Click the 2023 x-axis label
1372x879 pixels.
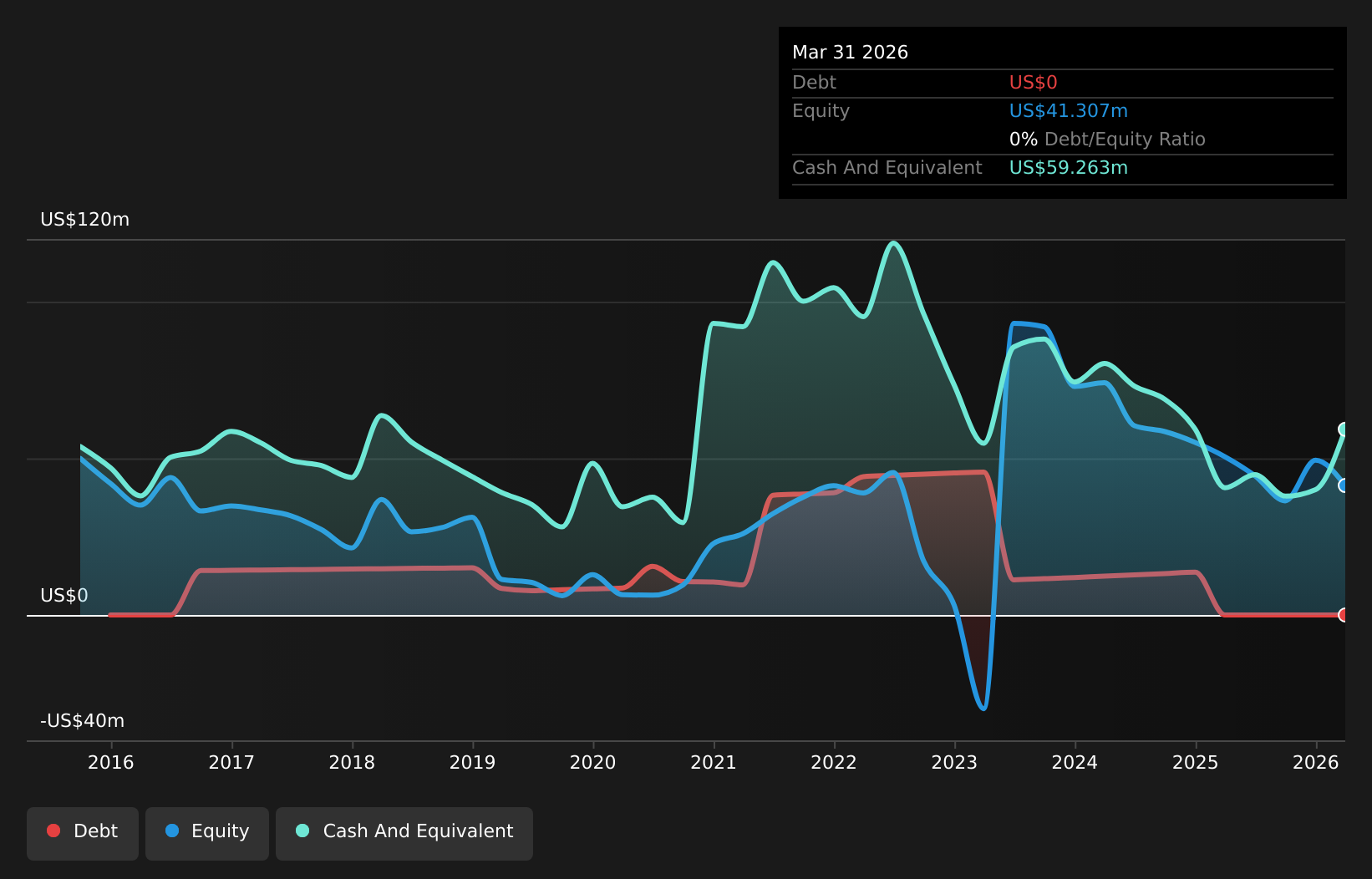pyautogui.click(x=954, y=762)
